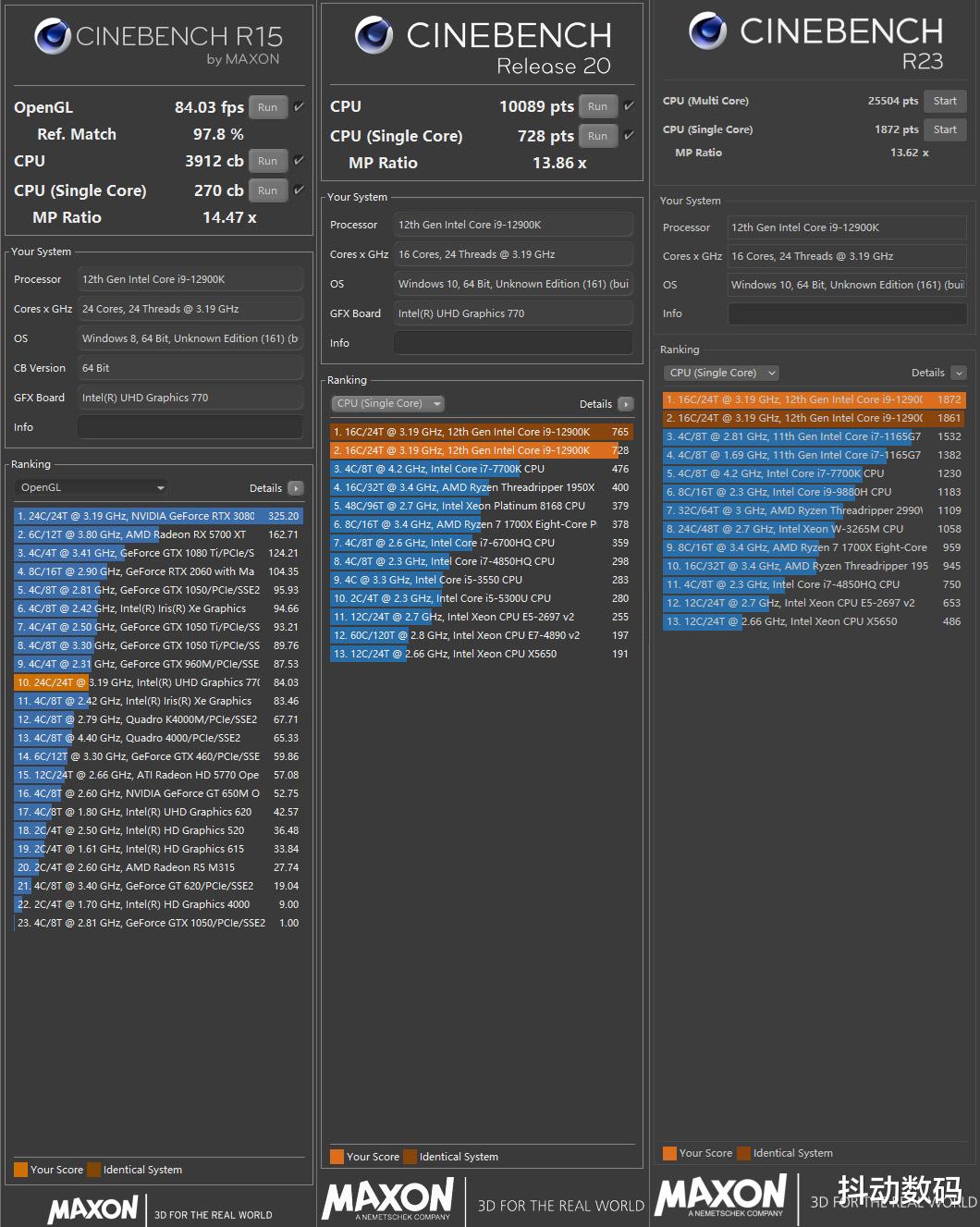Click the OS field in R23
980x1227 pixels.
(x=847, y=285)
